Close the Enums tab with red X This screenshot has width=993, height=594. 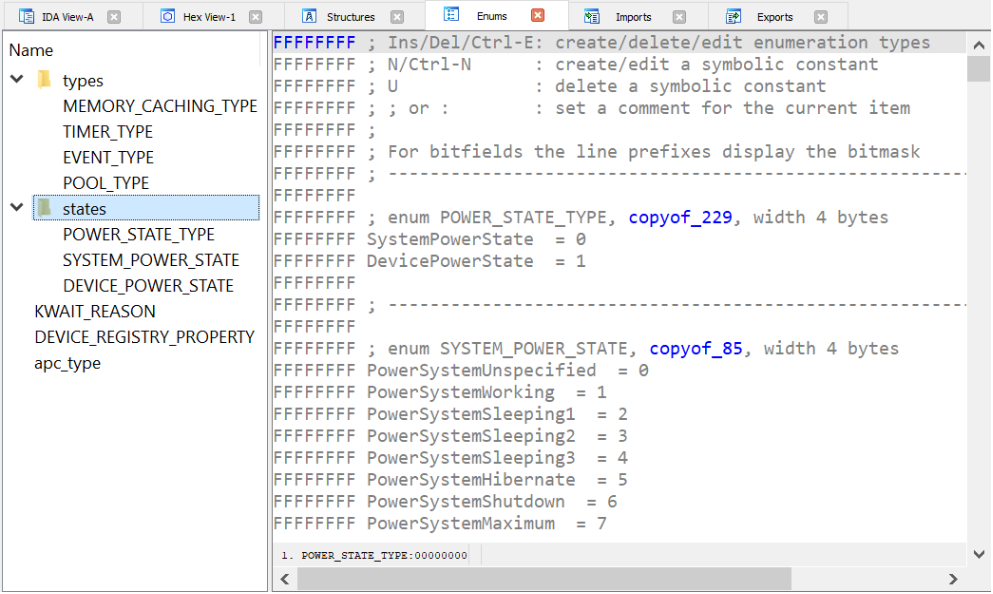(538, 15)
